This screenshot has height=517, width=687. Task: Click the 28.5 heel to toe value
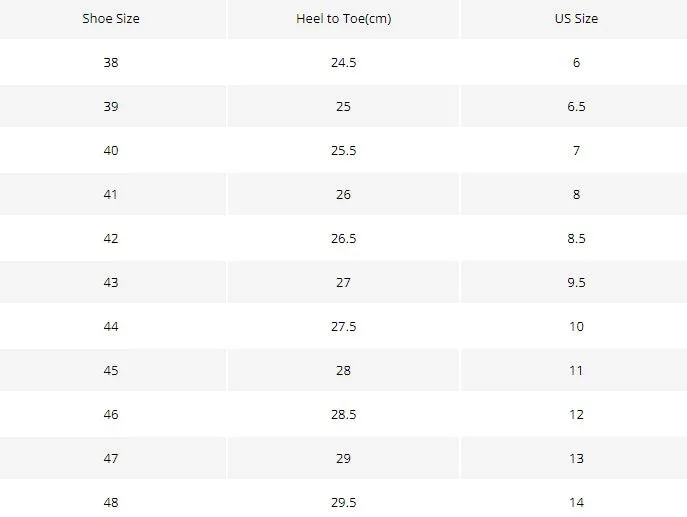click(x=344, y=414)
